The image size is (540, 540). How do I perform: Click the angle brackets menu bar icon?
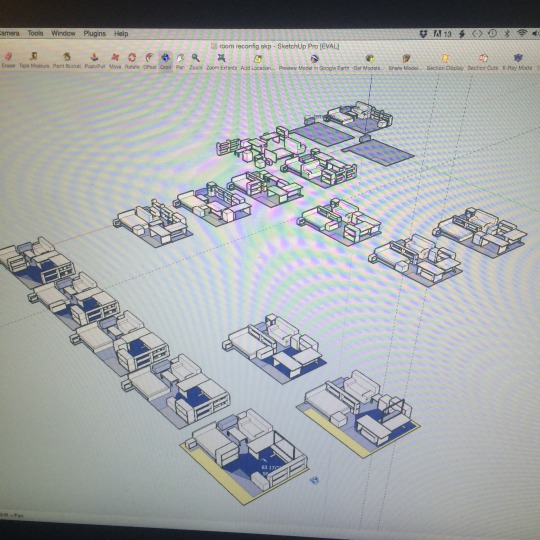pyautogui.click(x=477, y=33)
